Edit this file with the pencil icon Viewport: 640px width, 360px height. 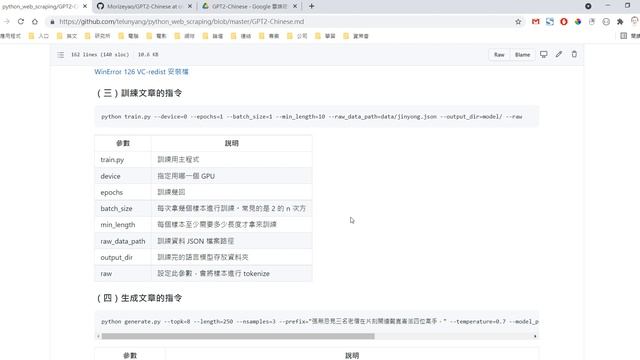559,54
